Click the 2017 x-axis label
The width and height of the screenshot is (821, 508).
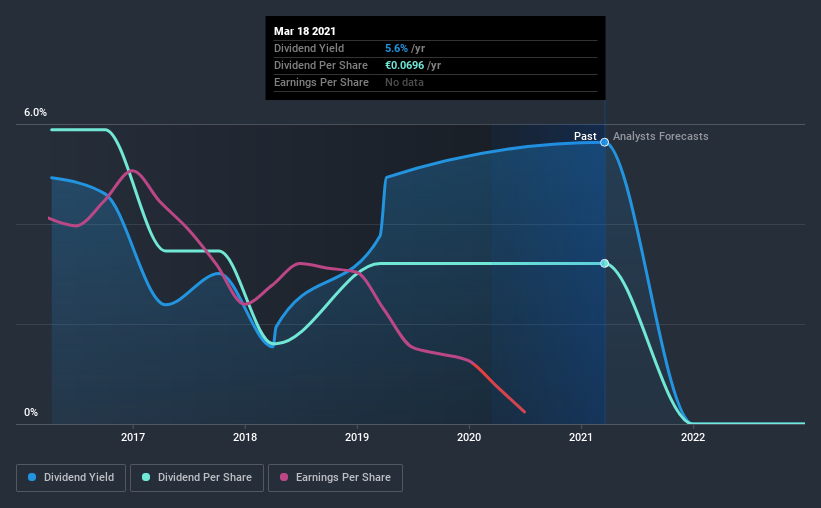(x=133, y=437)
